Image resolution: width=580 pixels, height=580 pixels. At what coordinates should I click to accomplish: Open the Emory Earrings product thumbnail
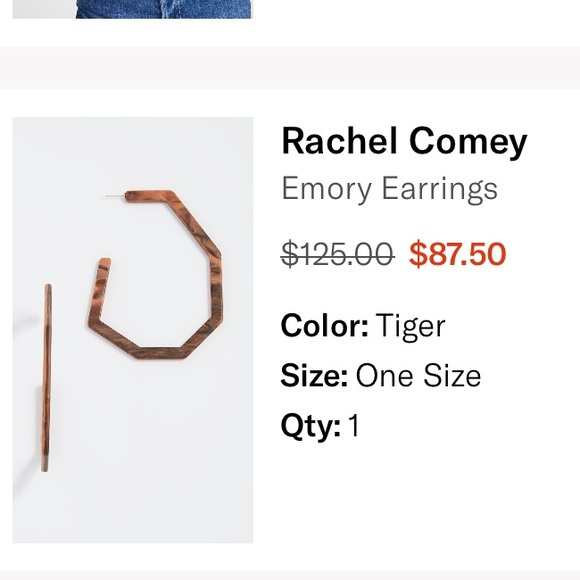(133, 330)
